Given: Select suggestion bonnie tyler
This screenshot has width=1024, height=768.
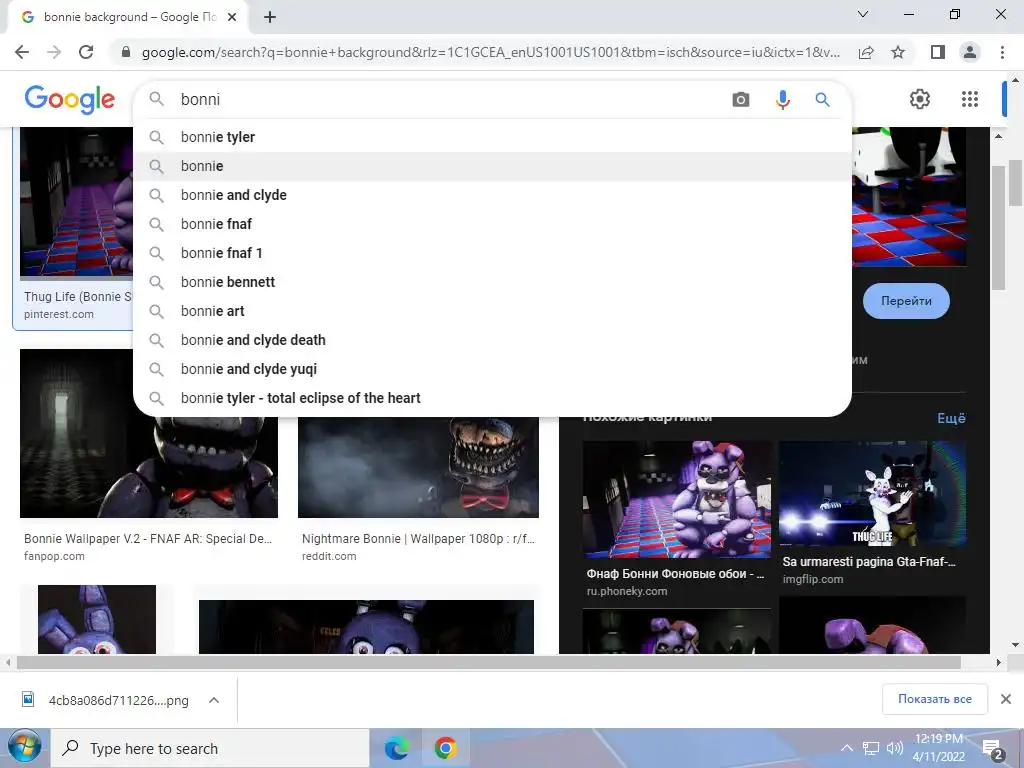Looking at the screenshot, I should (492, 137).
